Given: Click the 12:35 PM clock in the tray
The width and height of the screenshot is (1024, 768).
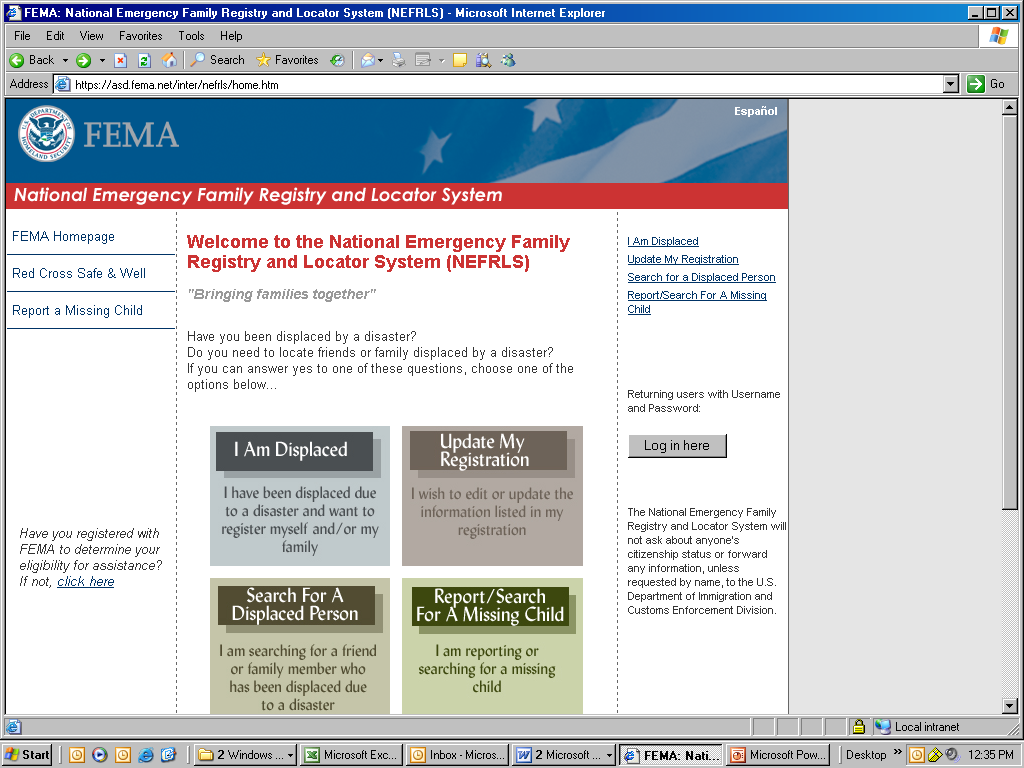Looking at the screenshot, I should point(991,755).
